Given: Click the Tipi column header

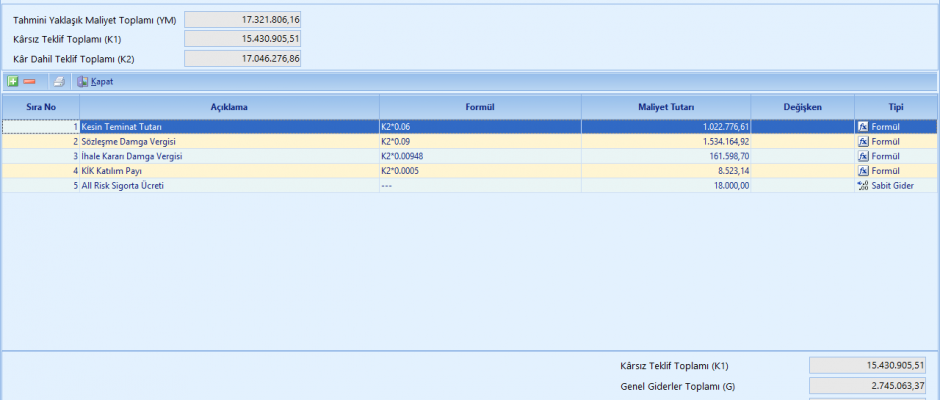Looking at the screenshot, I should click(x=895, y=107).
